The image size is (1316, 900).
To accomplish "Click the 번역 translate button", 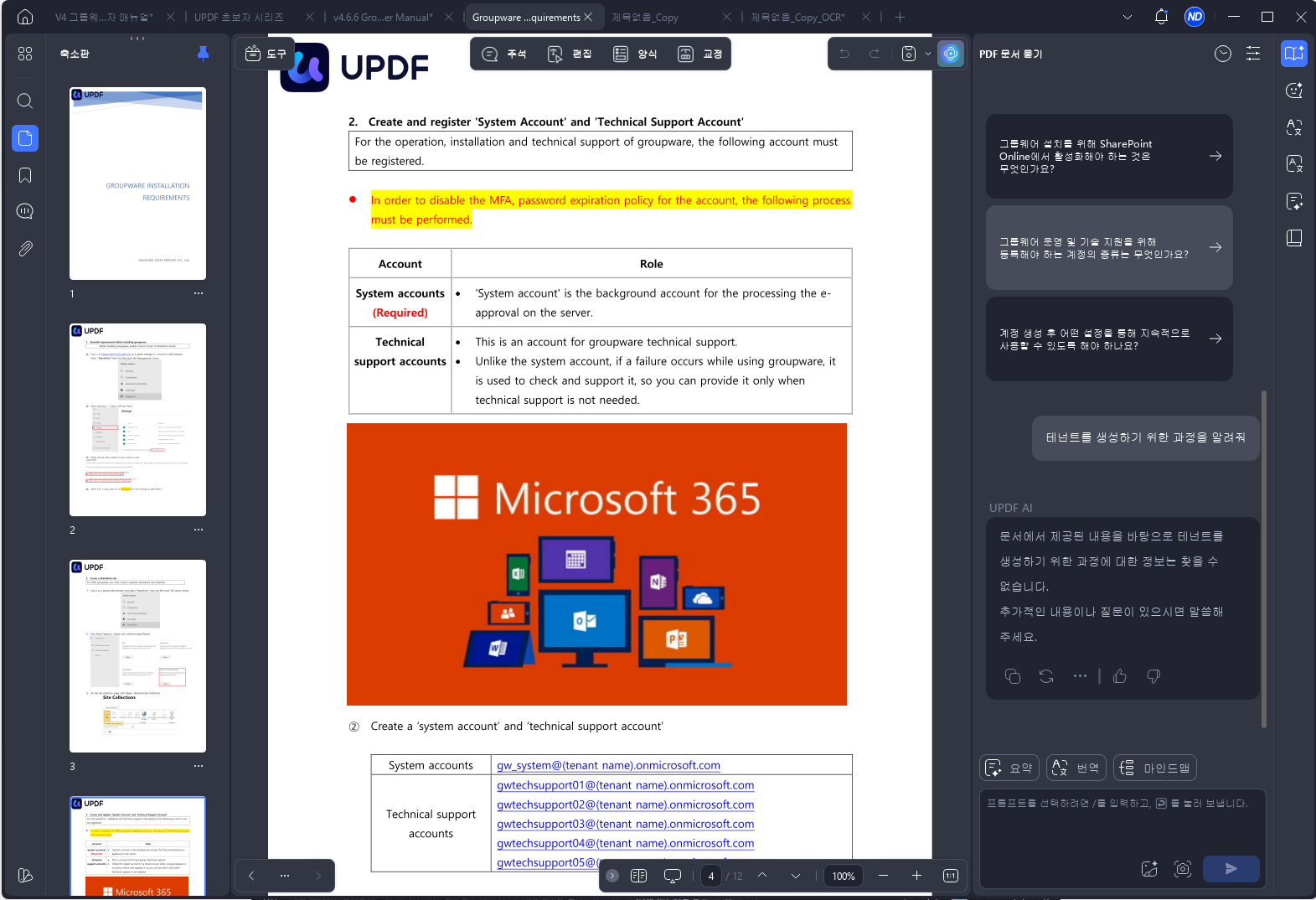I will [1076, 768].
